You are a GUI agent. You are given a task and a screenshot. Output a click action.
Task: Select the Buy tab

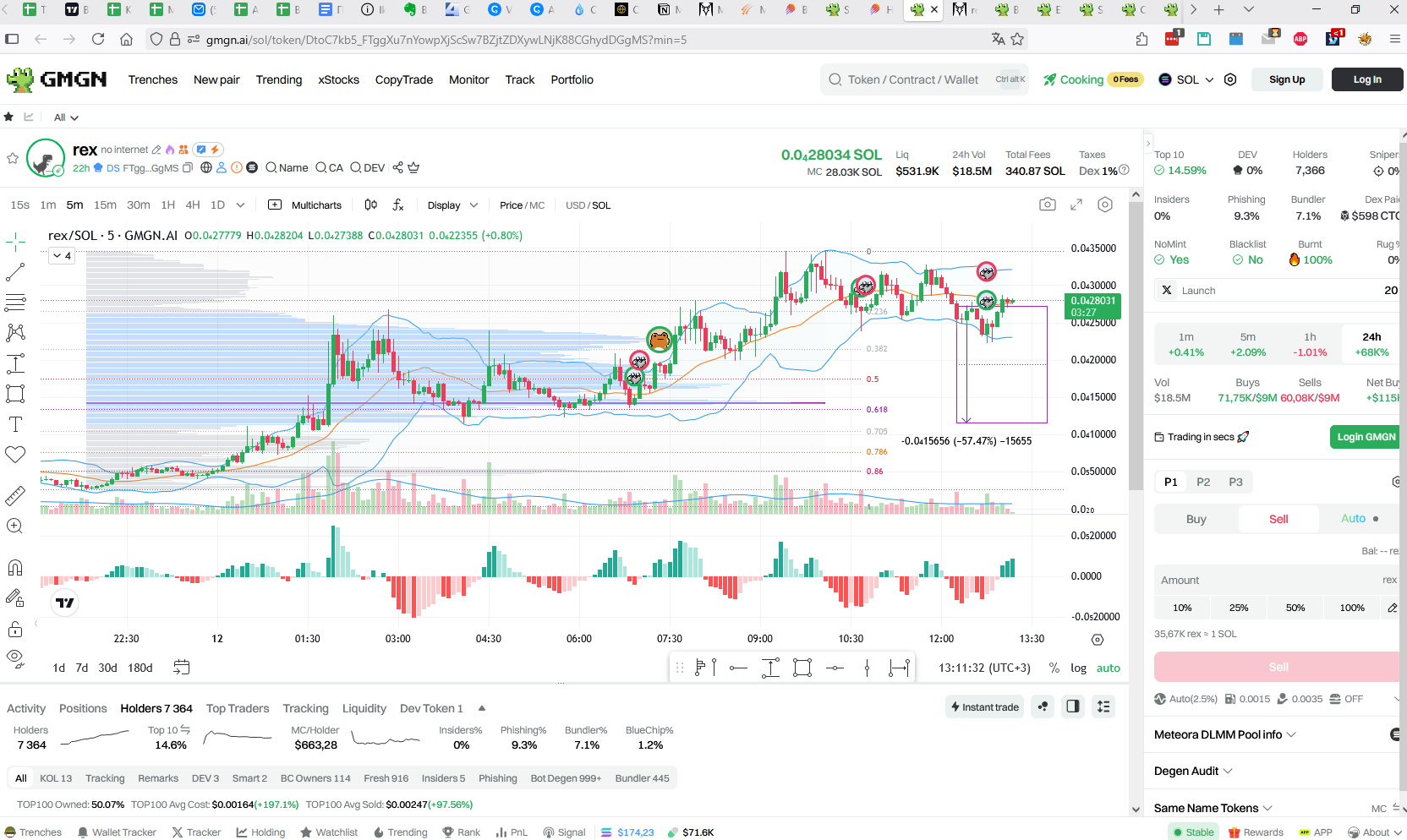1196,519
